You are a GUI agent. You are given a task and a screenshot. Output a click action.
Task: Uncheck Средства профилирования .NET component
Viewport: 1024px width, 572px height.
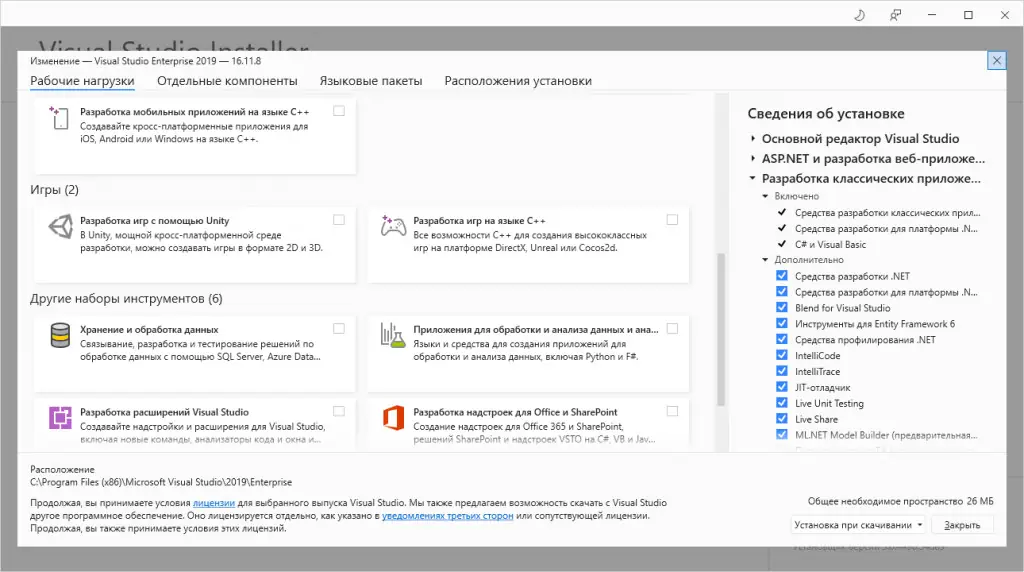pos(782,339)
